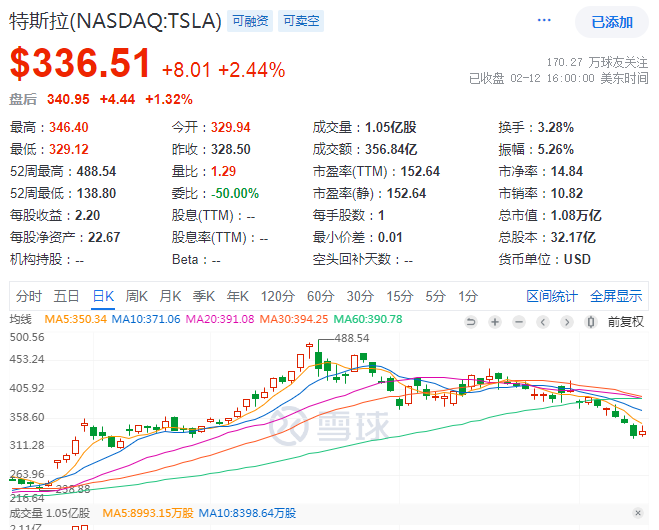Switch to the 120分 chart tab
The image size is (659, 530).
[x=277, y=296]
